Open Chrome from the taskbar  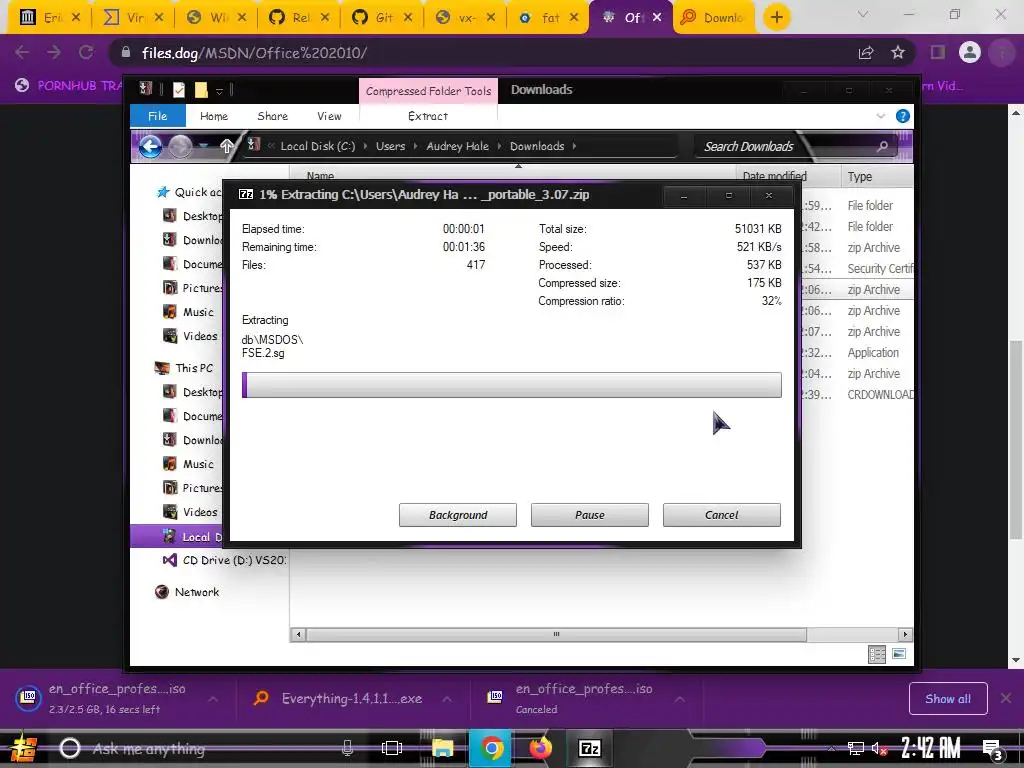[x=492, y=748]
